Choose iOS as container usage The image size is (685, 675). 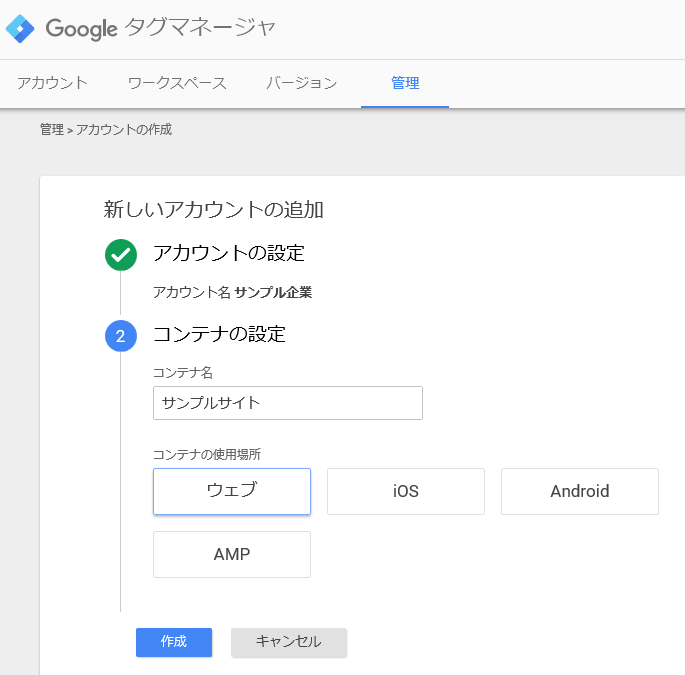pyautogui.click(x=406, y=492)
